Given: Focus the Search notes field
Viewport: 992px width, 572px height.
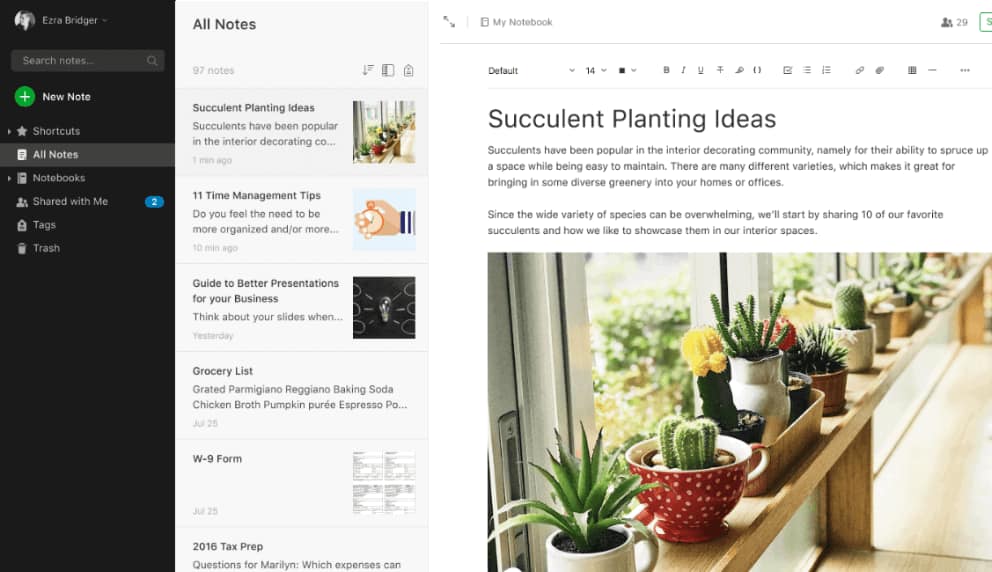Looking at the screenshot, I should pos(87,61).
